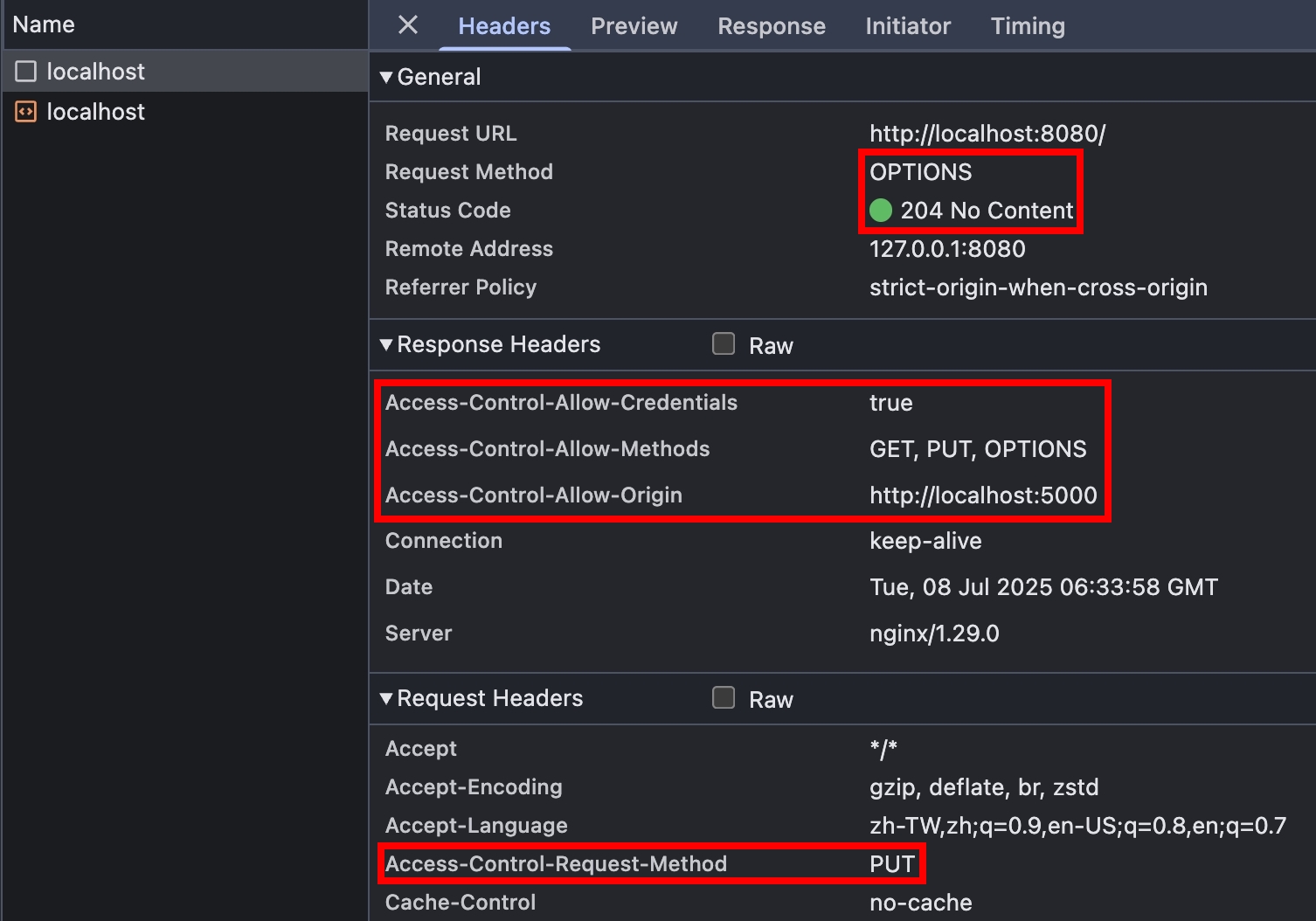Screen dimensions: 1316x921
Task: Click the Access-Control-Allow-Credentials header name
Action: tap(561, 403)
